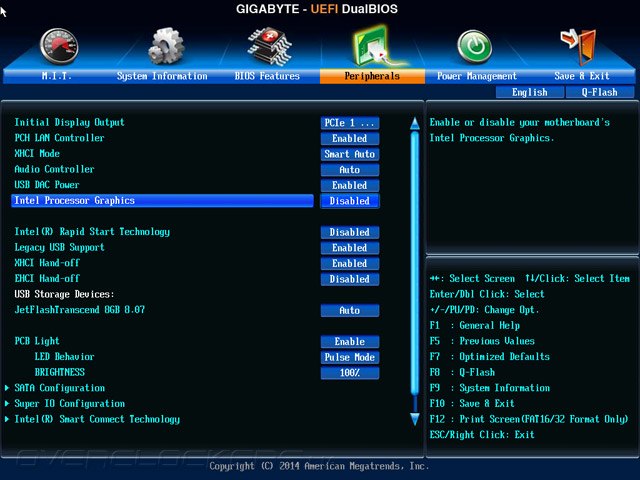640x480 pixels.
Task: Switch to the Save & Exit tab
Action: pos(582,76)
